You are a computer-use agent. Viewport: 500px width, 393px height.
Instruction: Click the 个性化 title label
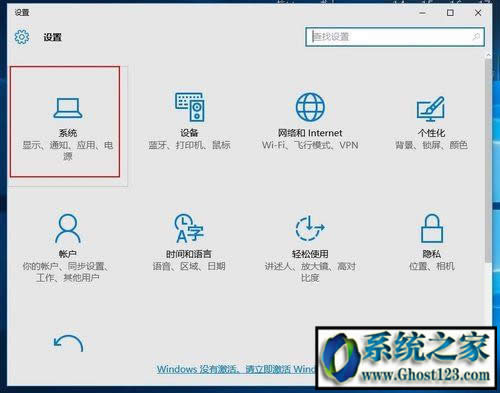coord(431,133)
